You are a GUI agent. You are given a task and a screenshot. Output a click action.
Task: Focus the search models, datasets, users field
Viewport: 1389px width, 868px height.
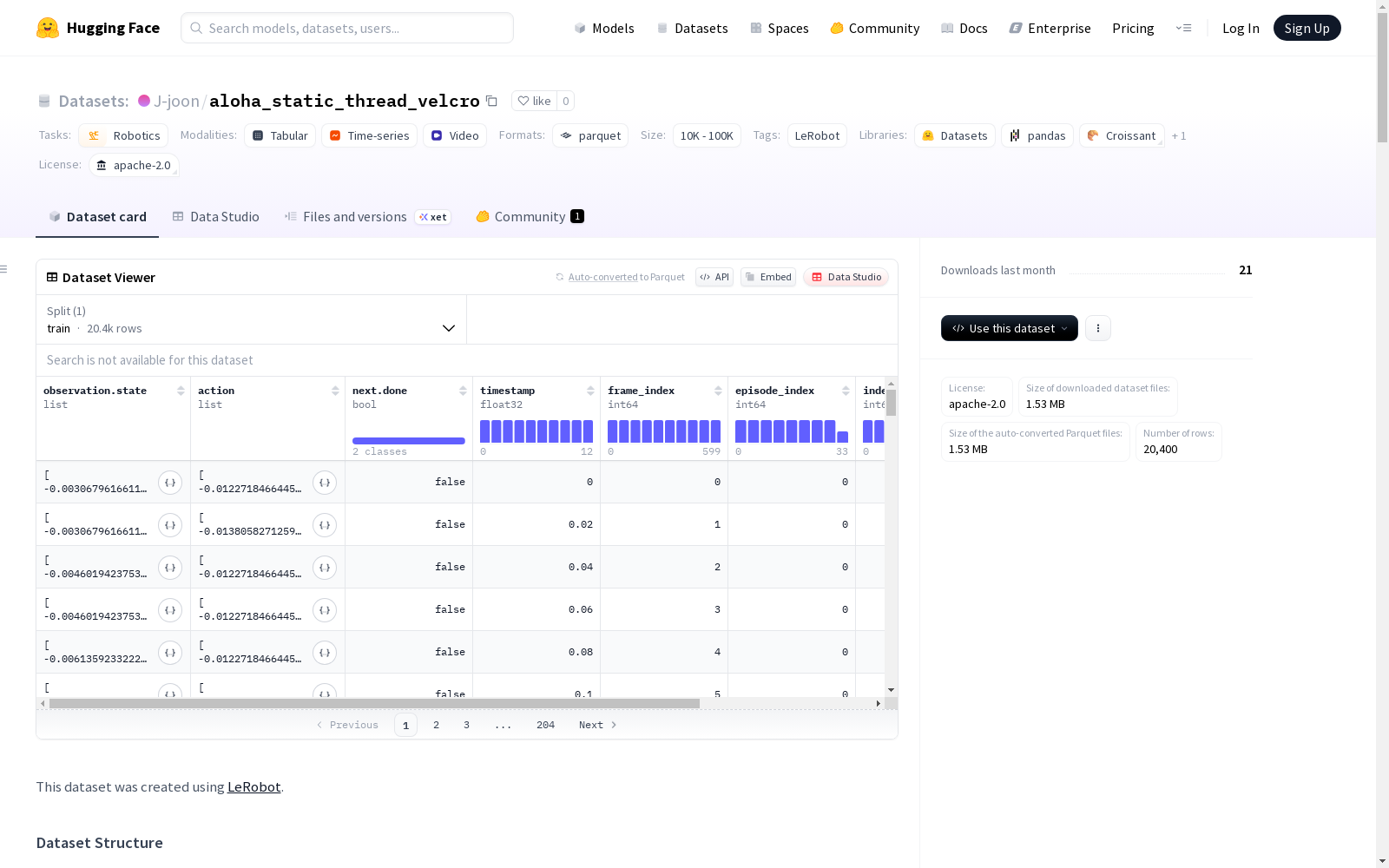(x=347, y=28)
